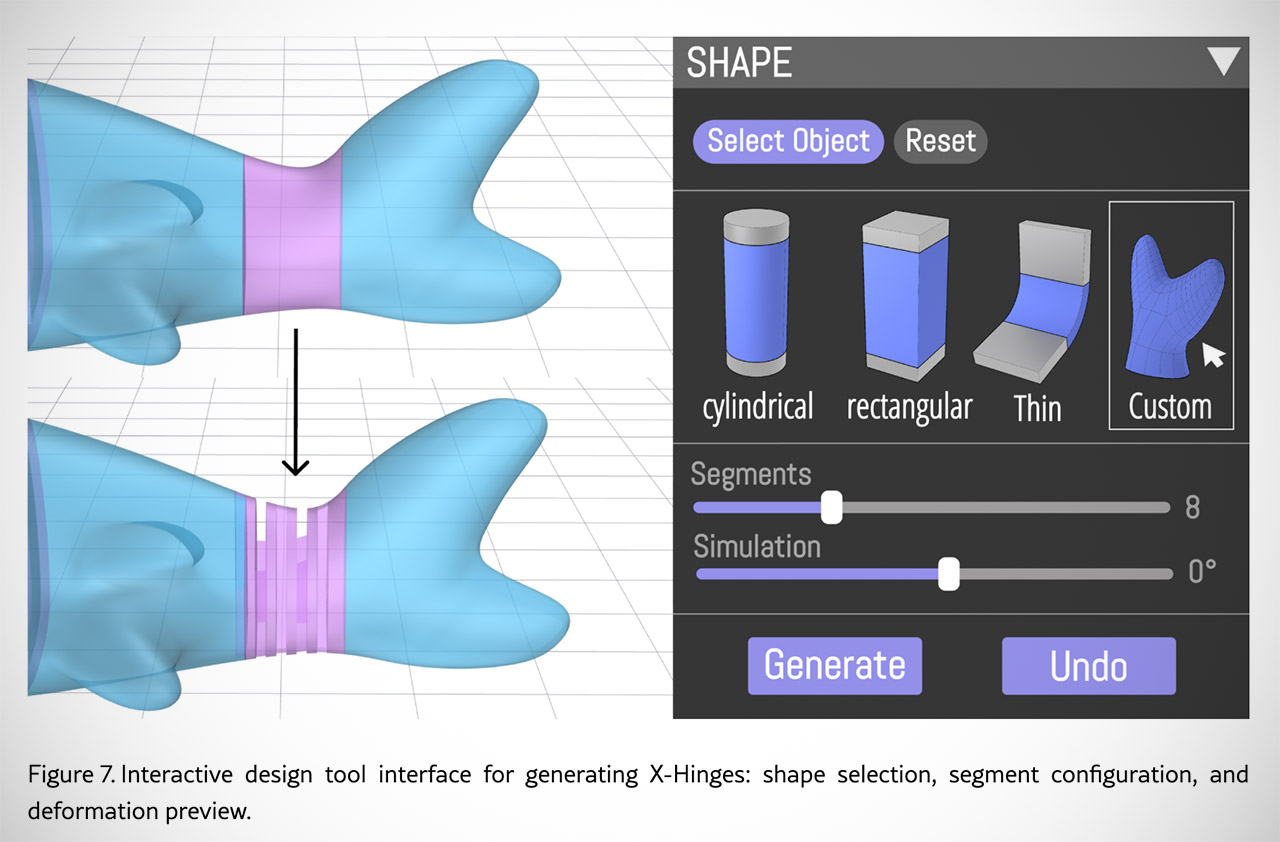The height and width of the screenshot is (842, 1280).
Task: Choose the Thin shape icon
Action: pos(1035,301)
